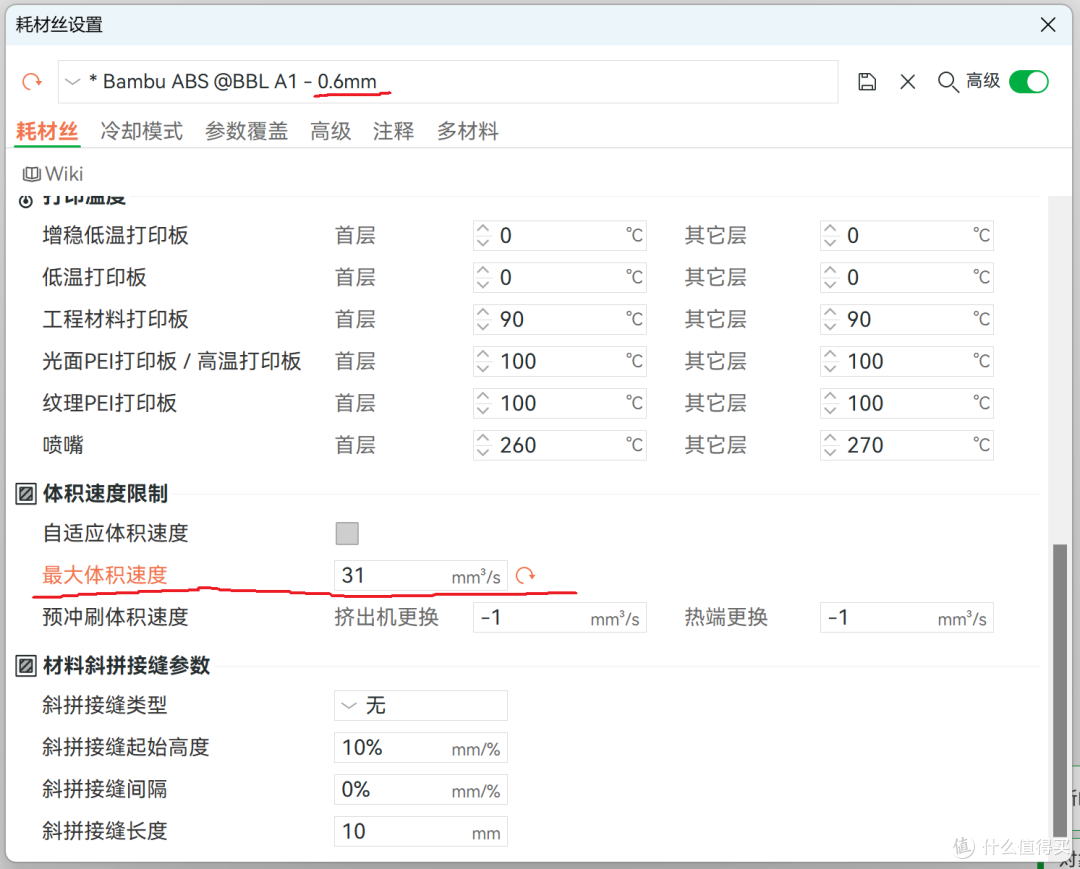Image resolution: width=1080 pixels, height=869 pixels.
Task: Click the 斜拼接缝长度 input field
Action: [421, 831]
